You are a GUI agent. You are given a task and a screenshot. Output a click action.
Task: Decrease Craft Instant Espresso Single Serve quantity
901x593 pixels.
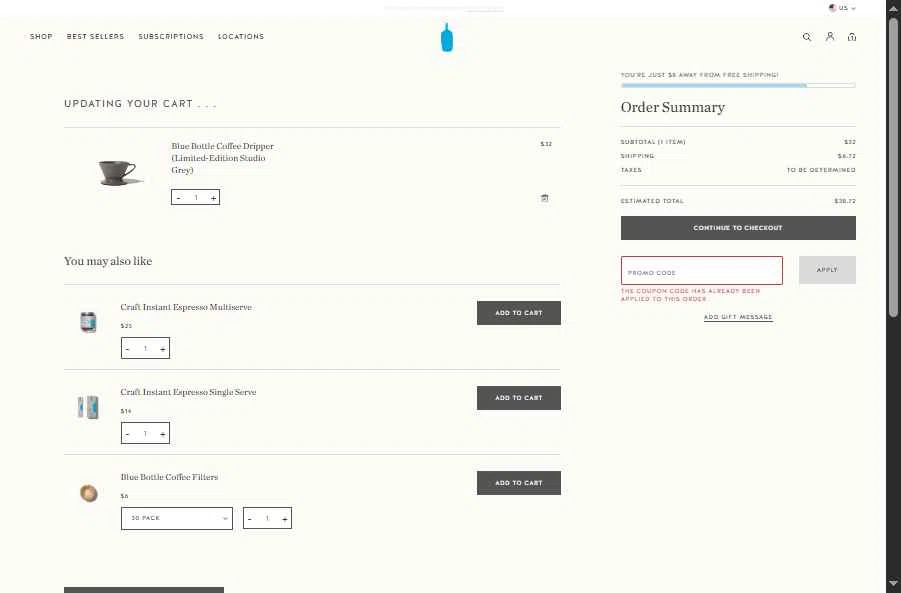[x=128, y=434]
